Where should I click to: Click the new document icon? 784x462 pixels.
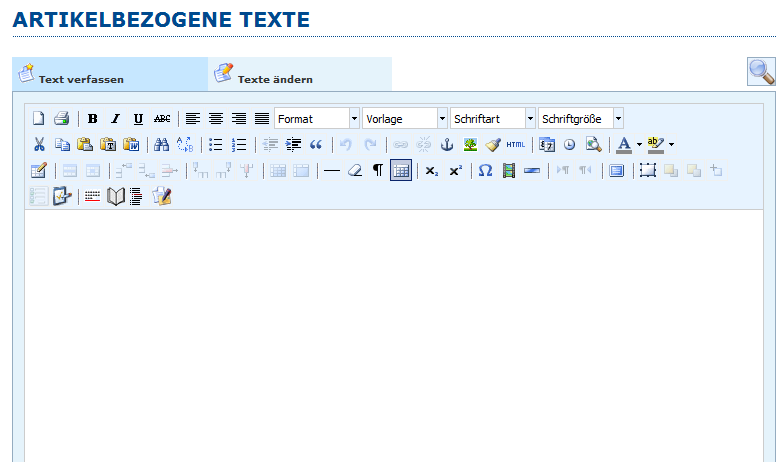tap(39, 119)
